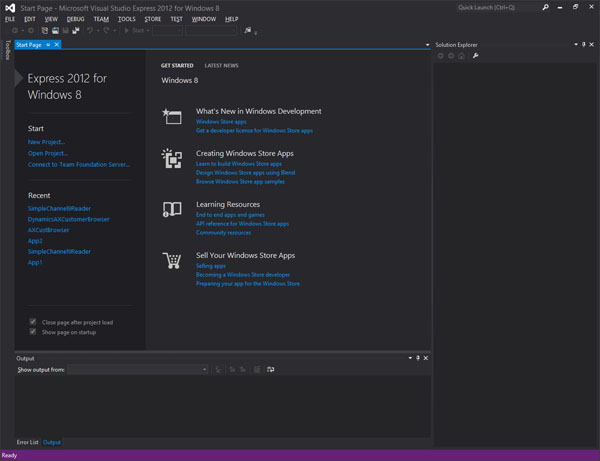Screen dimensions: 600x461
Task: Click the Solution Explorer Back icon
Action: (441, 56)
